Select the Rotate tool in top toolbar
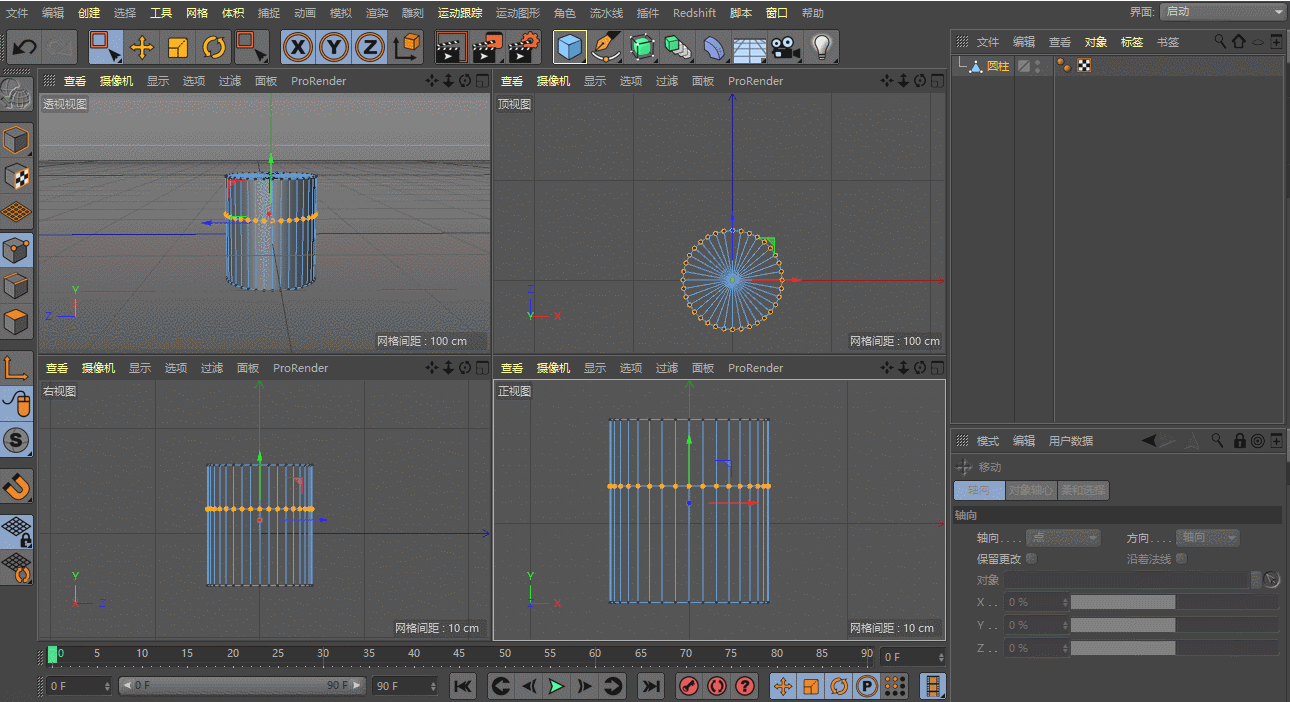 click(214, 47)
